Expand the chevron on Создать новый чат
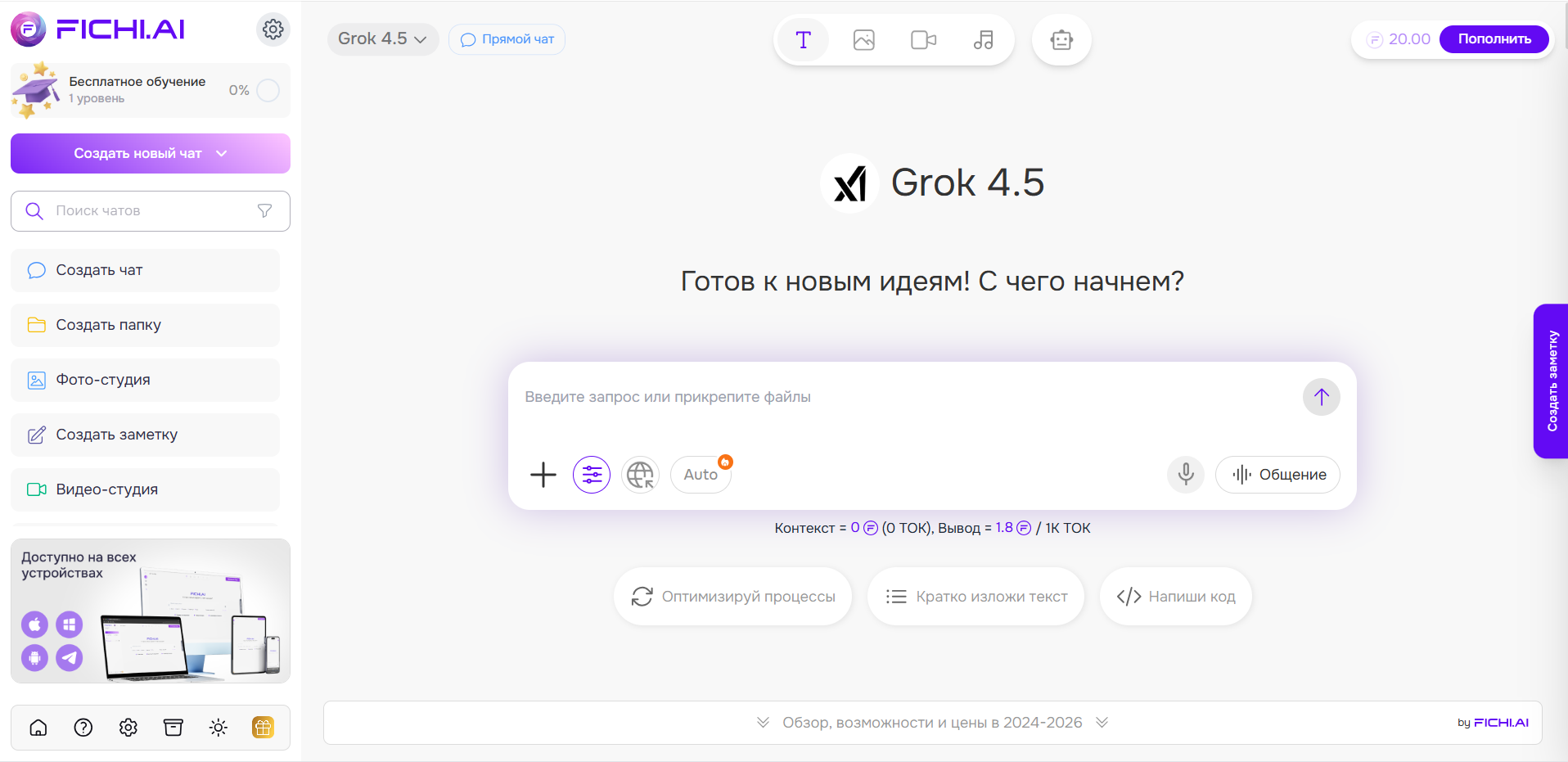 point(221,154)
